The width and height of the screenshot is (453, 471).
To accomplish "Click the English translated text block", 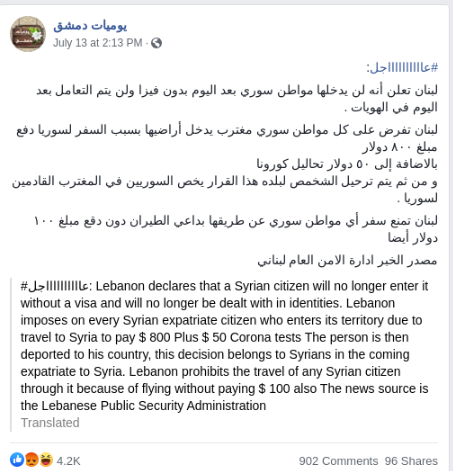I will point(224,346).
